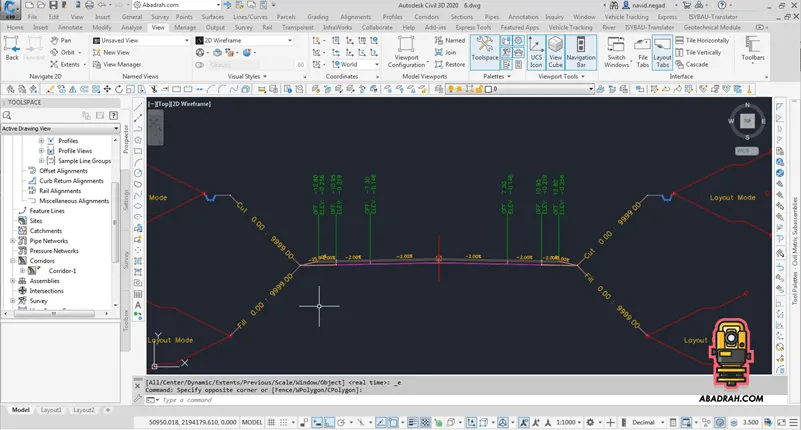Click the command line input field
Viewport: 801px width, 430px height.
point(300,400)
